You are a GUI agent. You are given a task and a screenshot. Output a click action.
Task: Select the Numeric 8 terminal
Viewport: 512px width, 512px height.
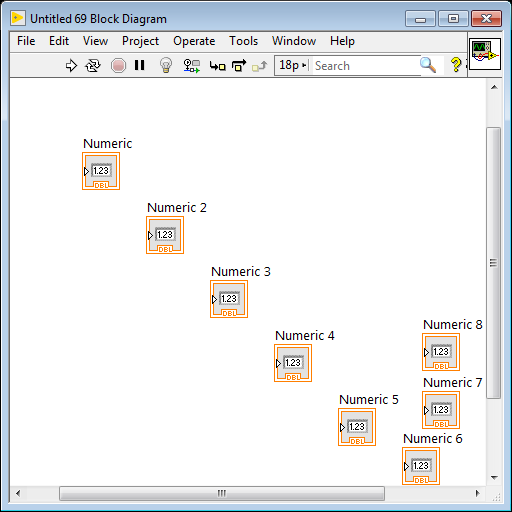[441, 352]
